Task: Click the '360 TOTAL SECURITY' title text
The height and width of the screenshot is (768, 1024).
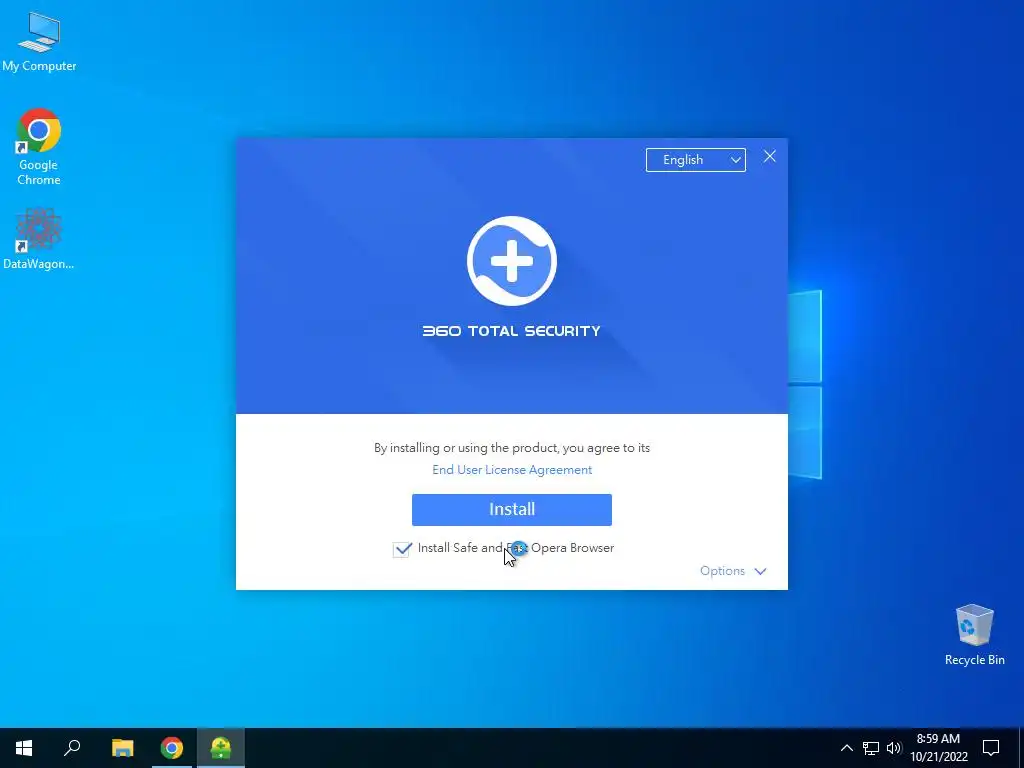Action: (511, 331)
